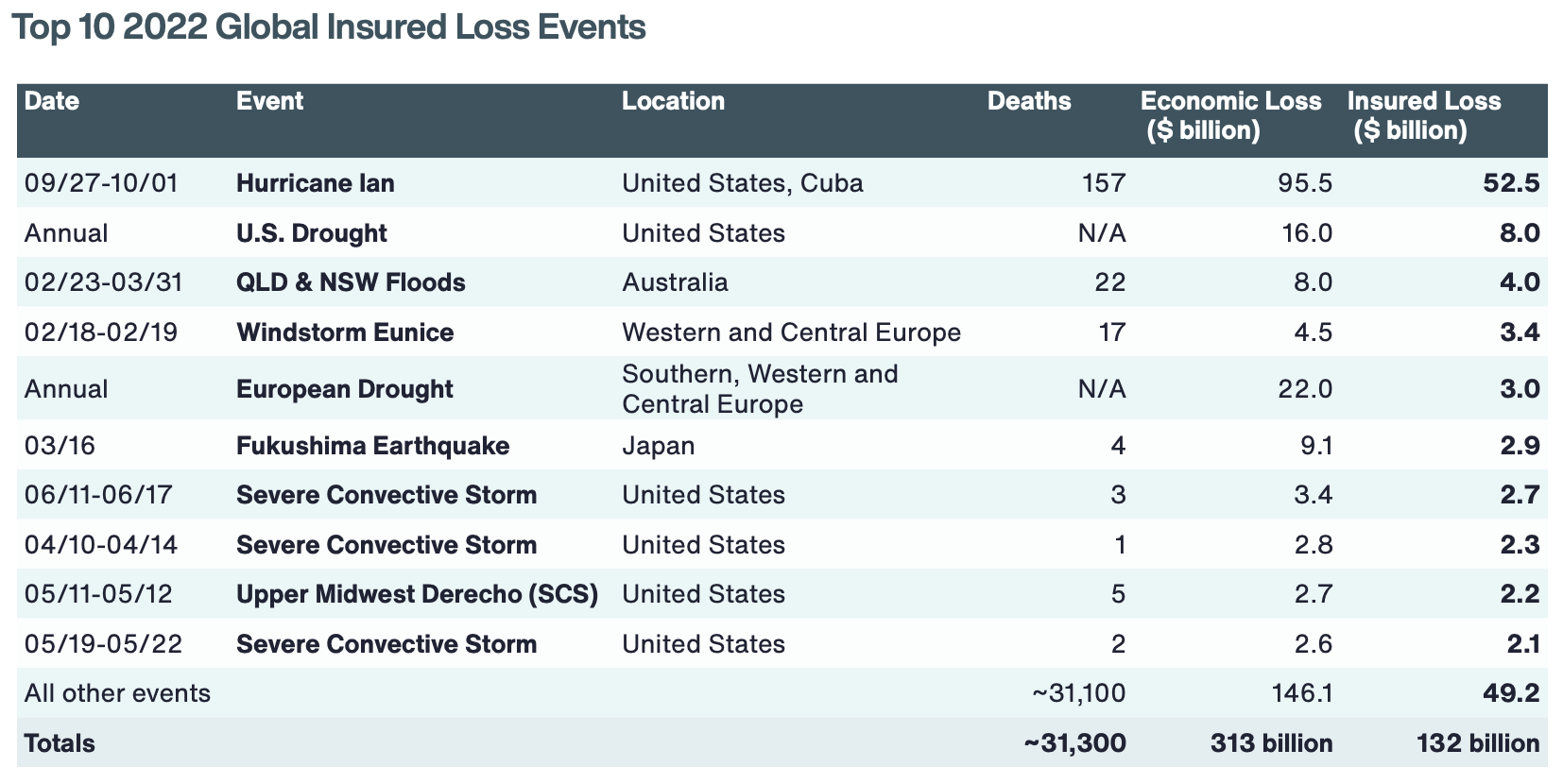Click the Windstorm Eunice entry

coord(345,332)
